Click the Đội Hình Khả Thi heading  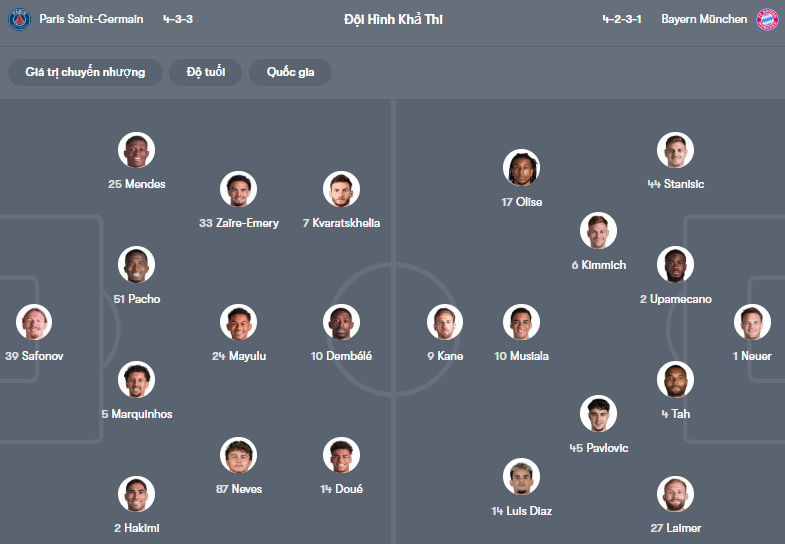(393, 19)
